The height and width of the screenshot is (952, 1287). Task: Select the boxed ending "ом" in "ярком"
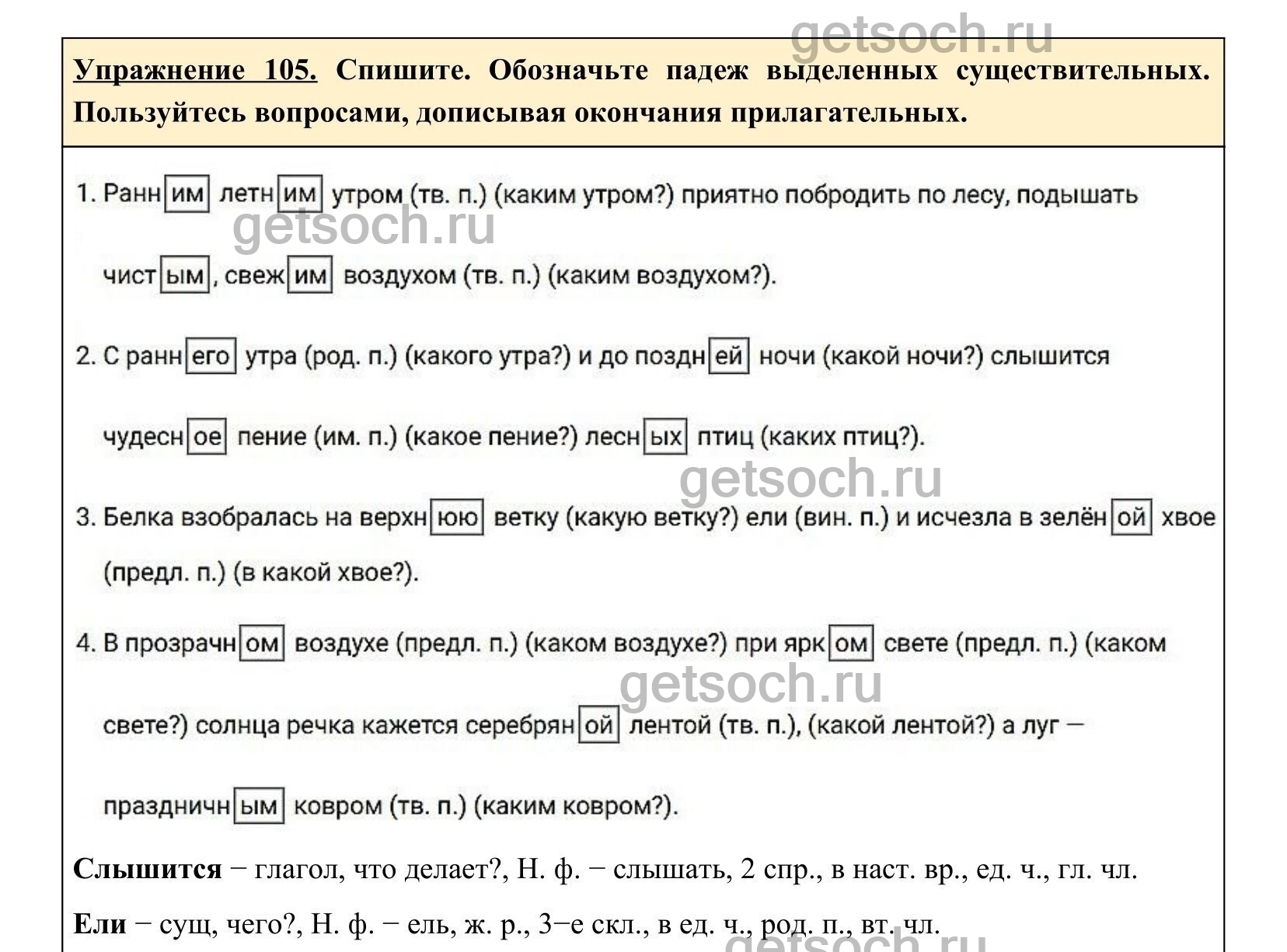[851, 644]
